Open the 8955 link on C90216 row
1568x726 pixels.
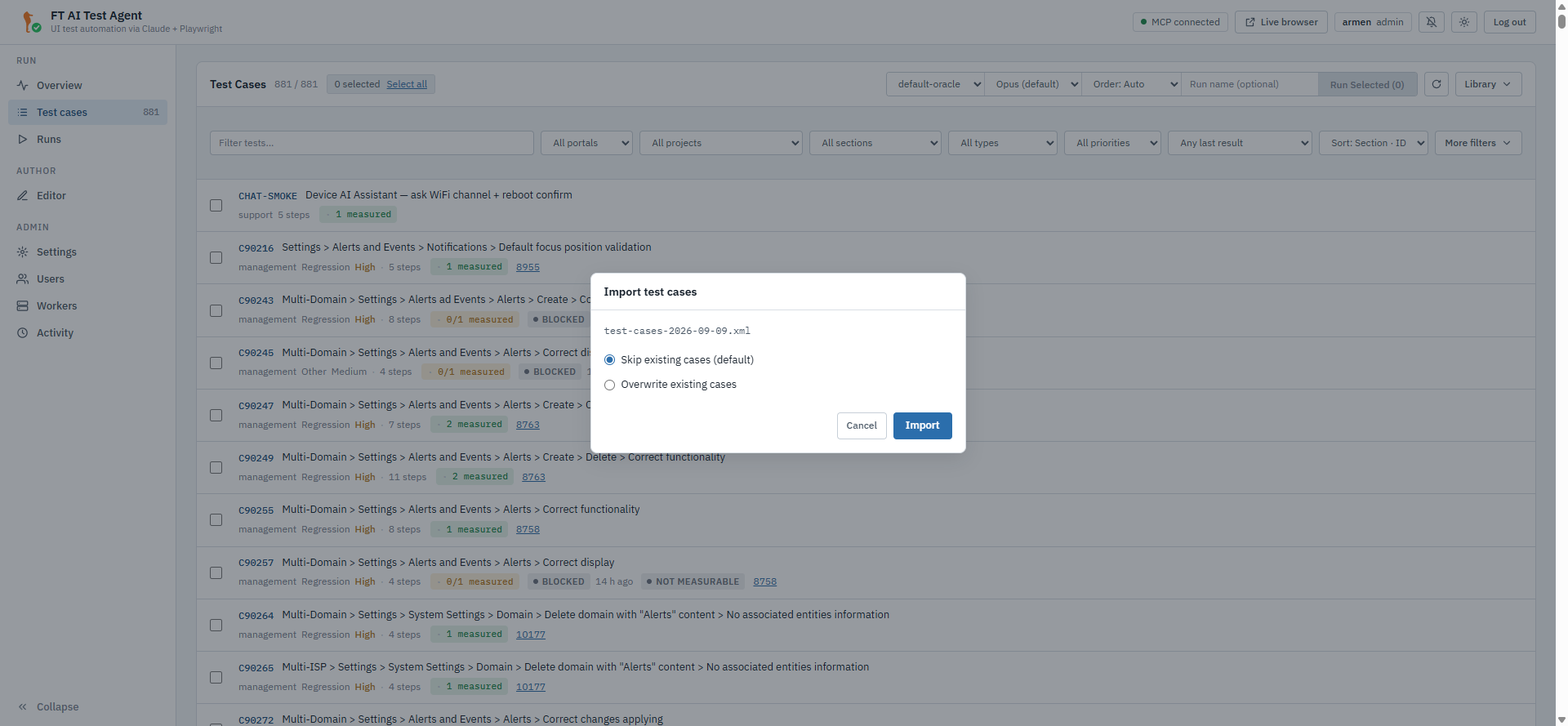point(527,267)
